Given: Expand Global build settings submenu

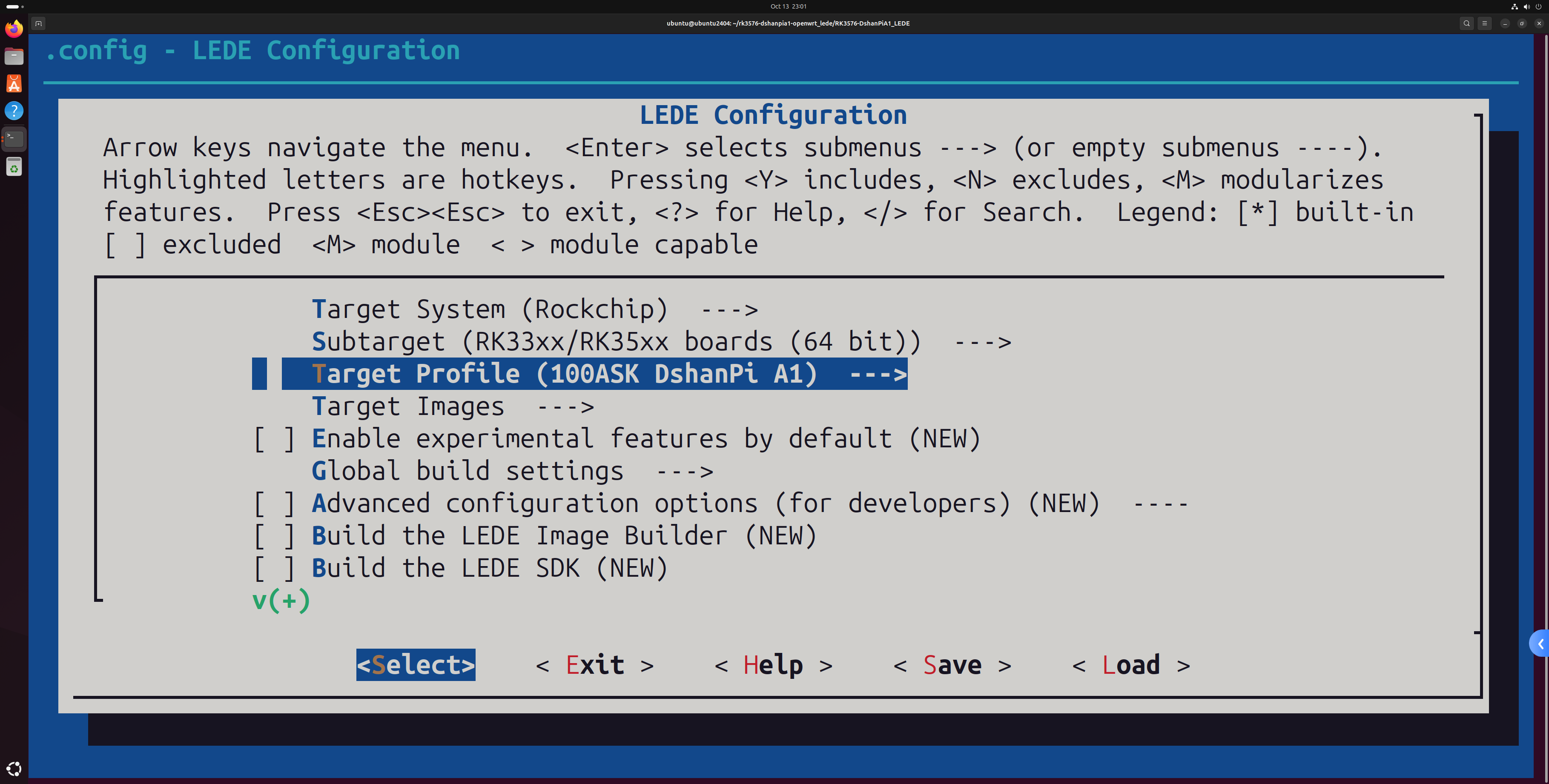Looking at the screenshot, I should [512, 471].
